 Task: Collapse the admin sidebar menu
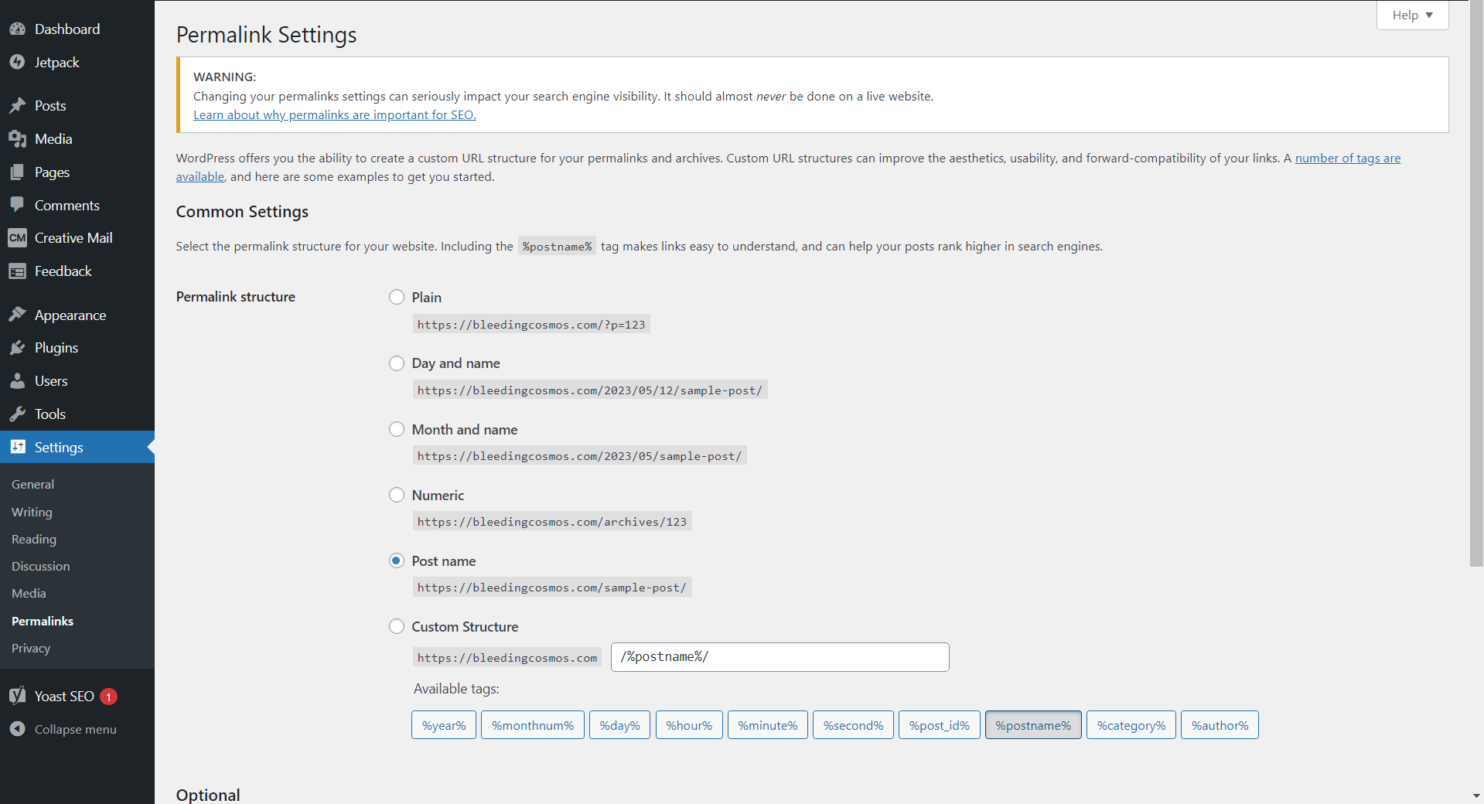tap(70, 729)
